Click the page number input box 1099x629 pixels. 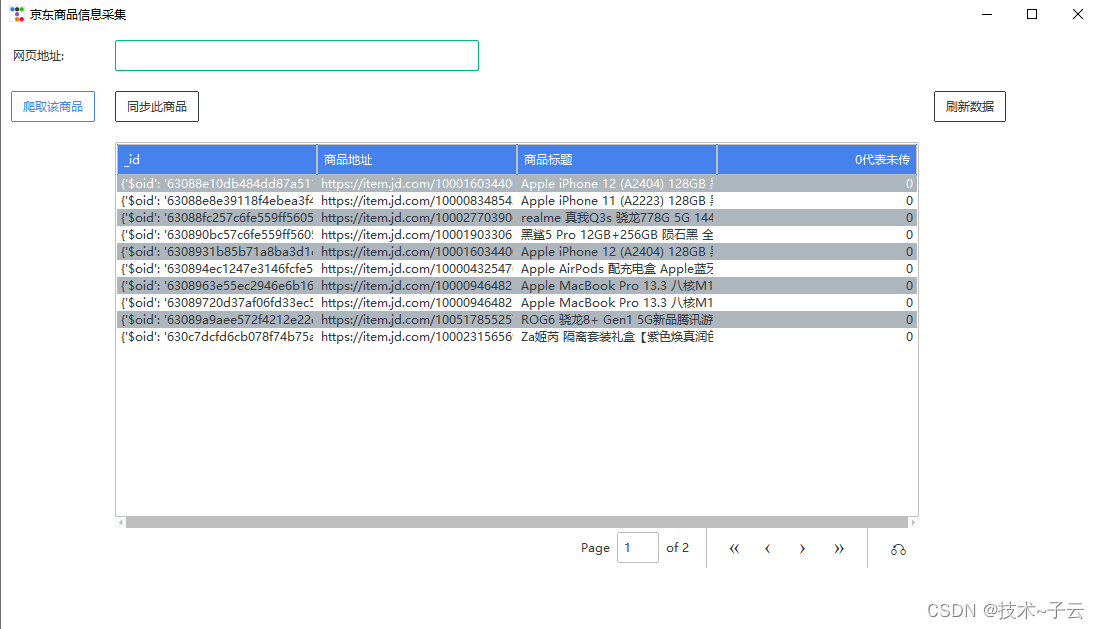(638, 548)
